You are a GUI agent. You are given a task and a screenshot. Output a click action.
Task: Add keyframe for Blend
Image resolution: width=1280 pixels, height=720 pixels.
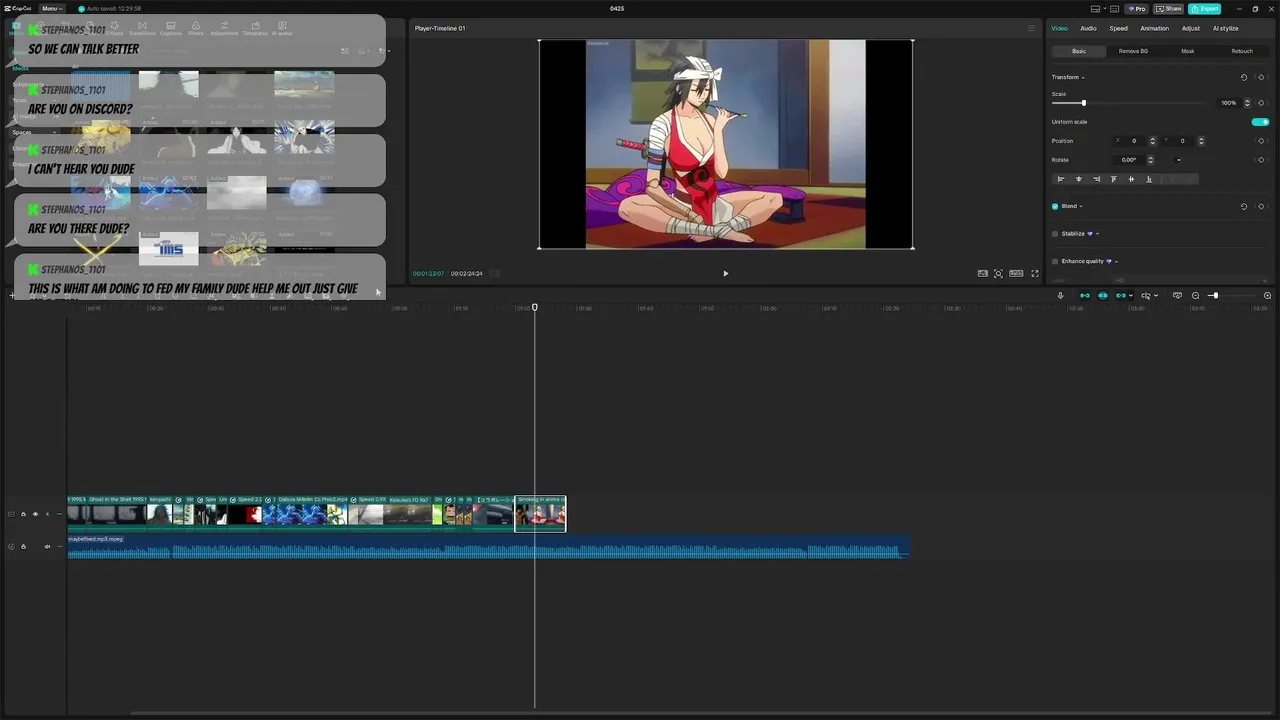(1261, 206)
